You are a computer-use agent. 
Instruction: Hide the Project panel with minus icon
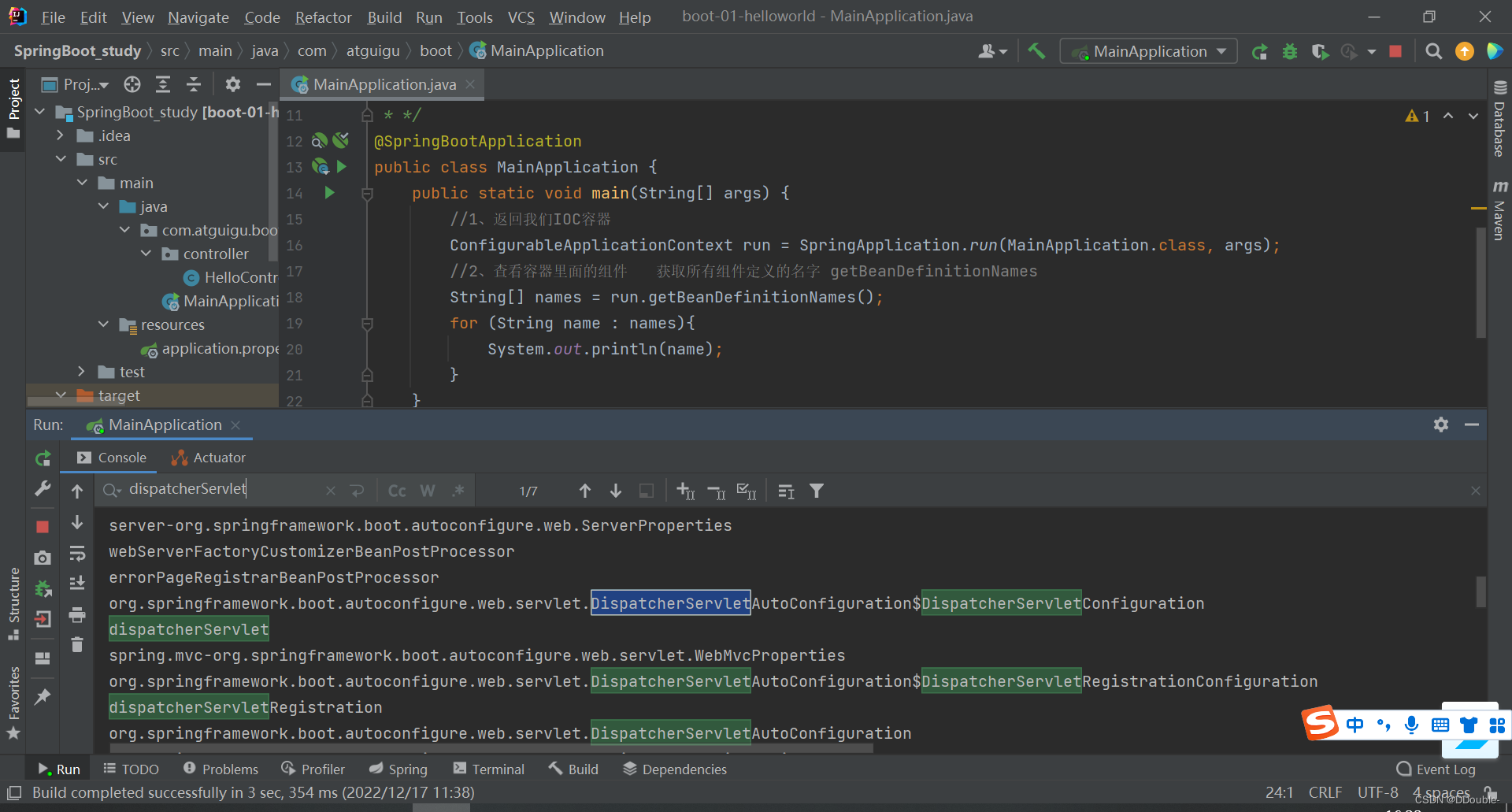coord(264,84)
